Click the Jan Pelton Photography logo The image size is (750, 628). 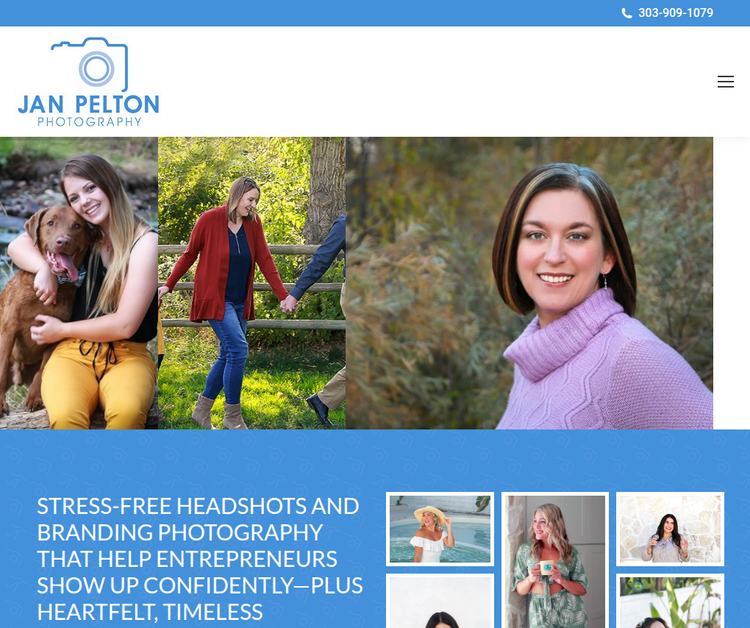(x=88, y=82)
